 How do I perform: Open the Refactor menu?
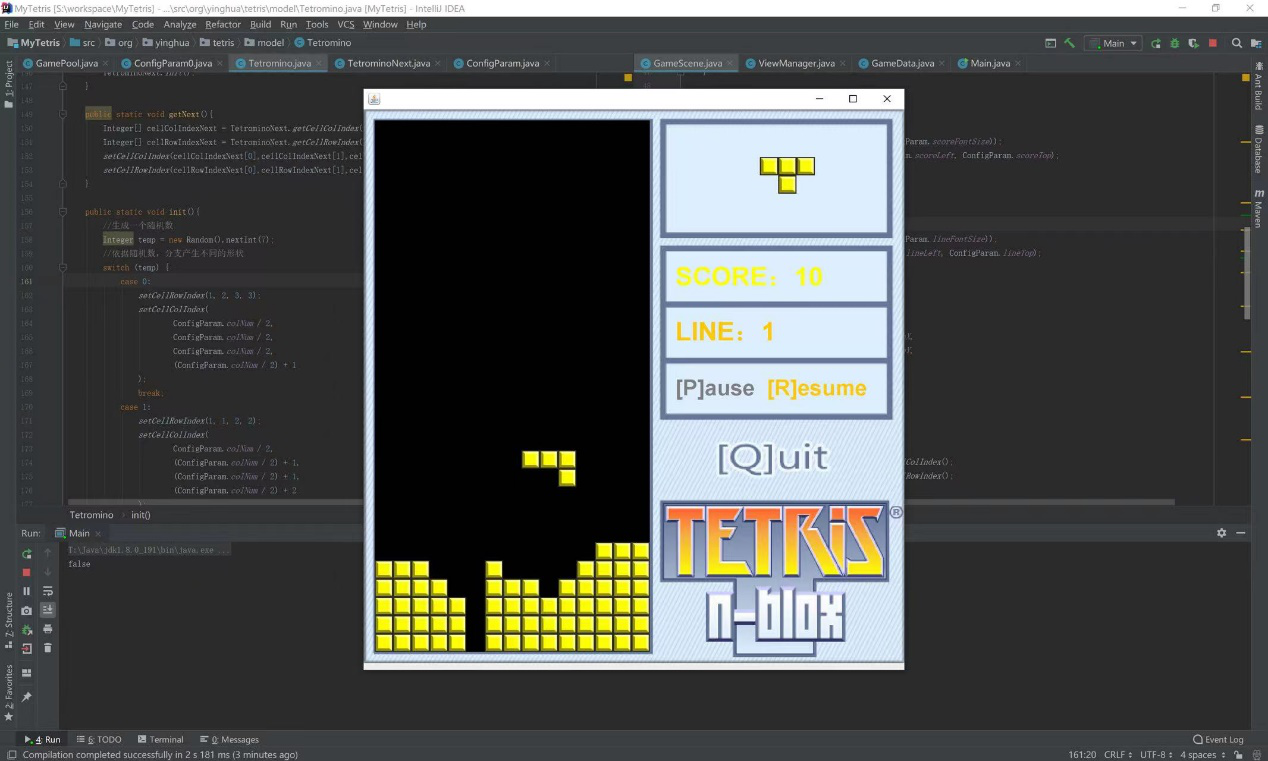223,24
